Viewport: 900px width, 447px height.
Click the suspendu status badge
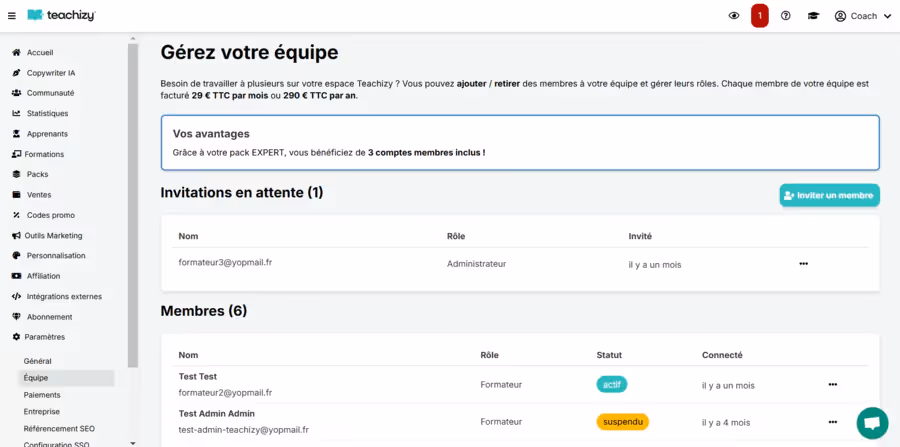(x=623, y=422)
